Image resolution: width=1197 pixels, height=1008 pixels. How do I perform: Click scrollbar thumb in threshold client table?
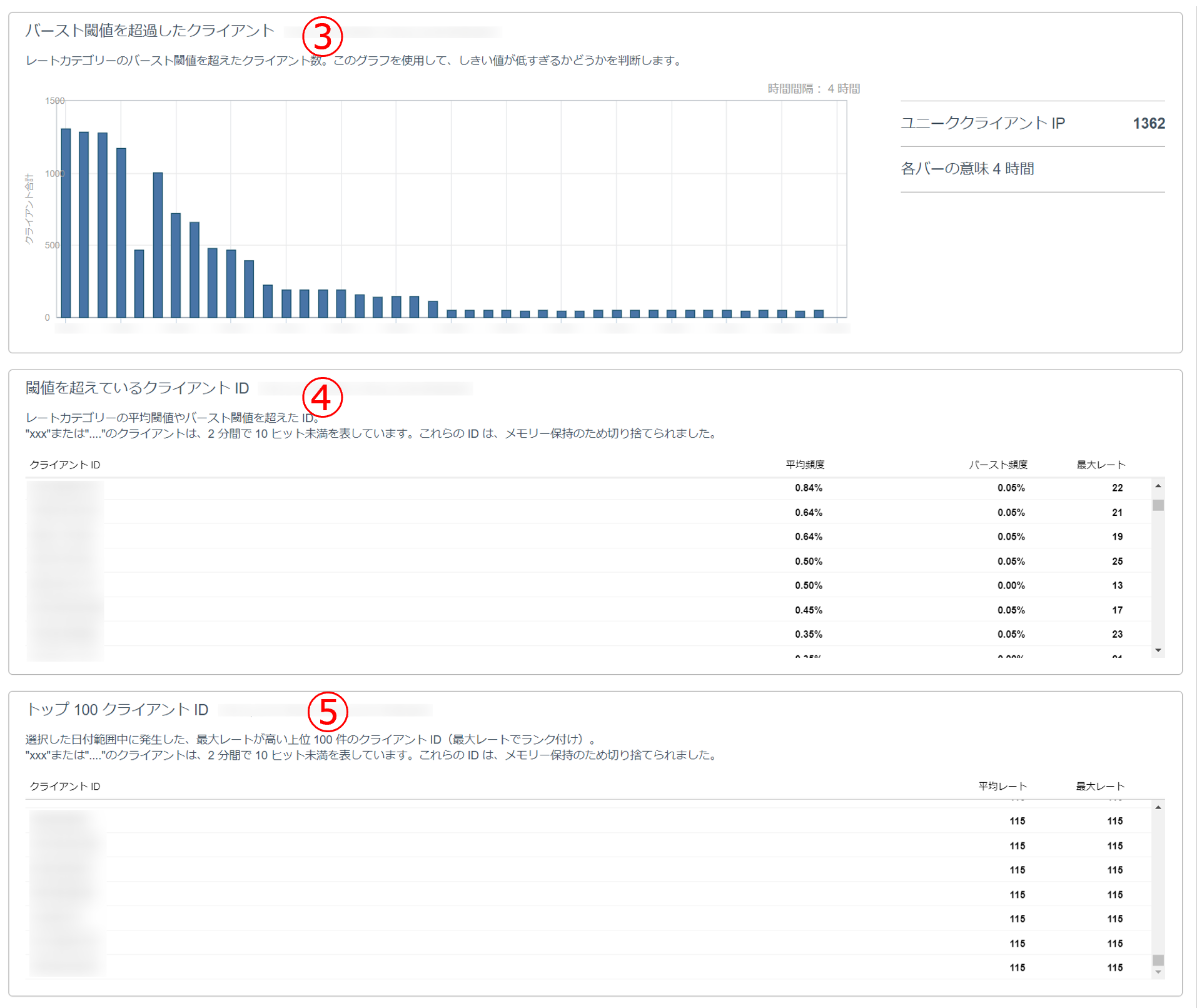1158,505
